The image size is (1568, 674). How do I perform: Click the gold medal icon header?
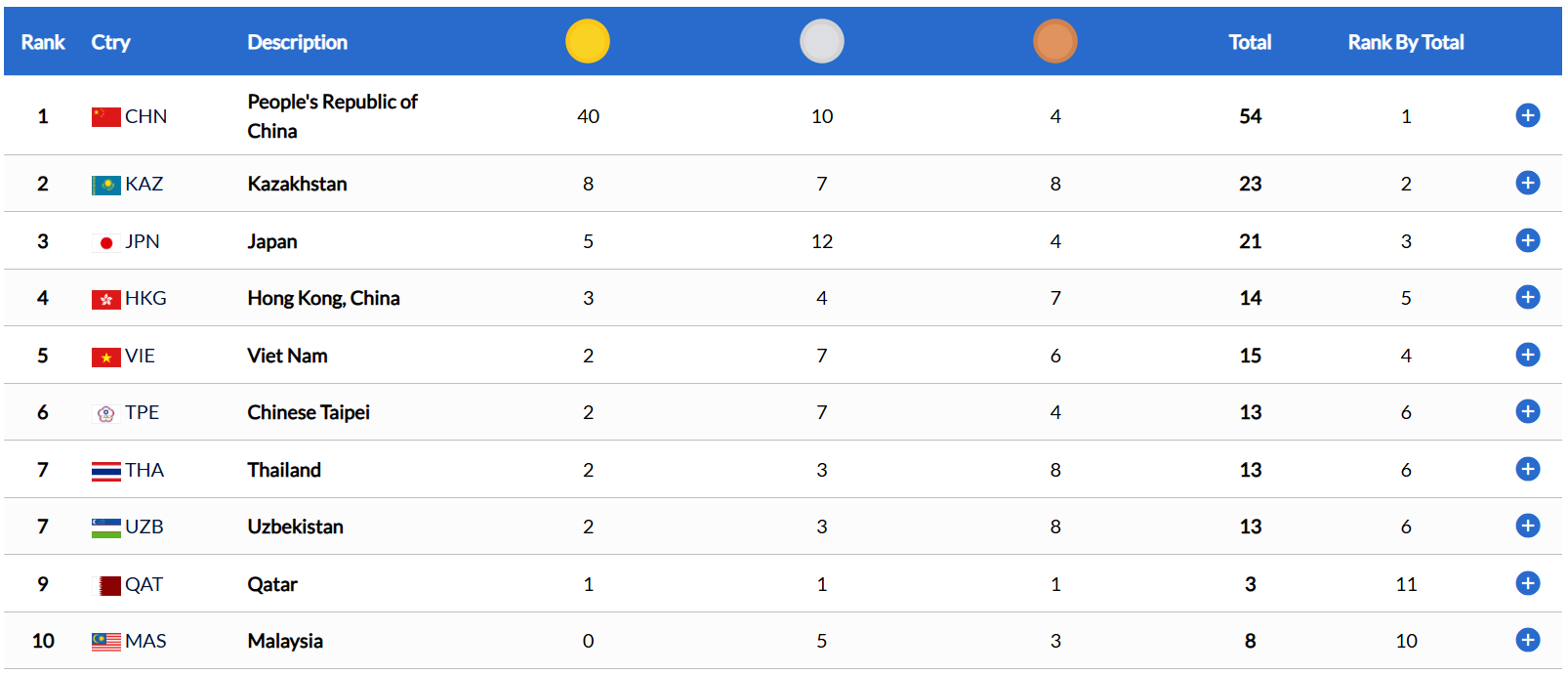coord(588,41)
